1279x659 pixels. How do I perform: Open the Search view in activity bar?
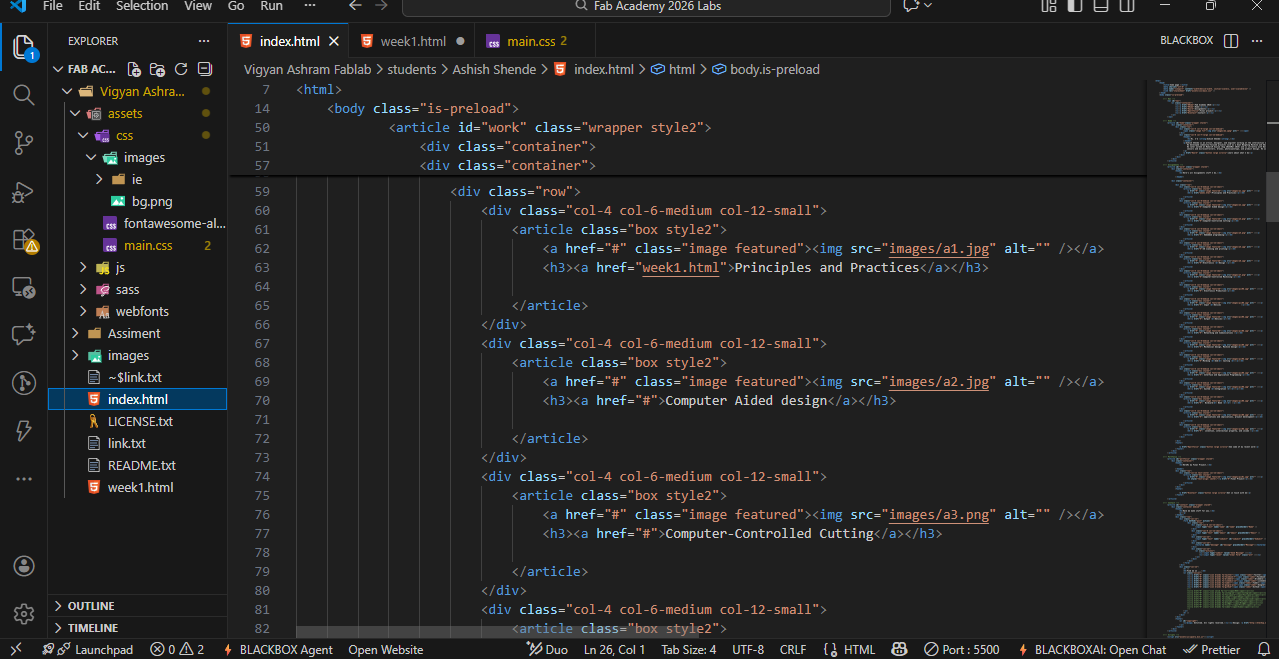tap(24, 95)
